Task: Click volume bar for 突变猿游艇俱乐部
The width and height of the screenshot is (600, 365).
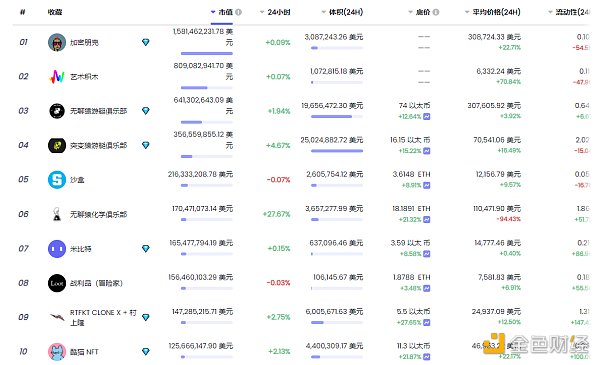Action: tap(337, 151)
